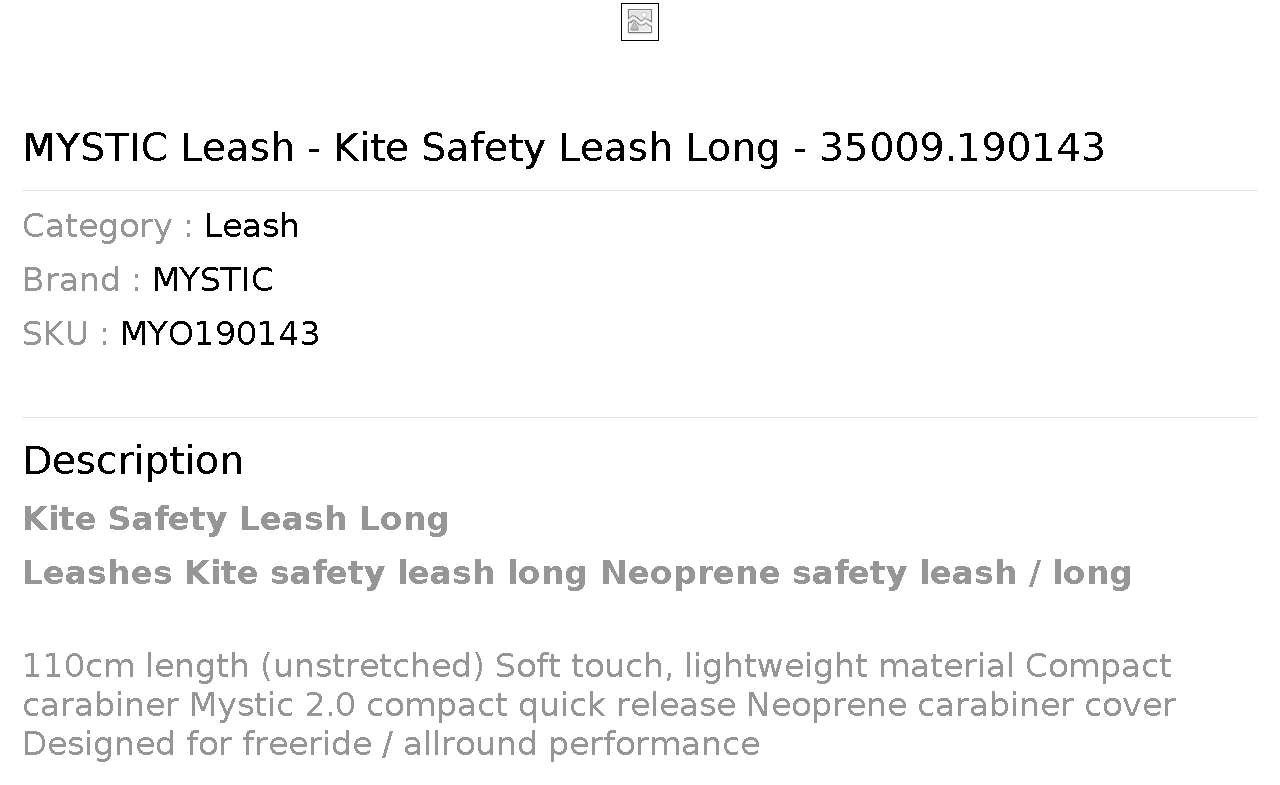Click the 110cm length (unstretched) text

coord(254,666)
